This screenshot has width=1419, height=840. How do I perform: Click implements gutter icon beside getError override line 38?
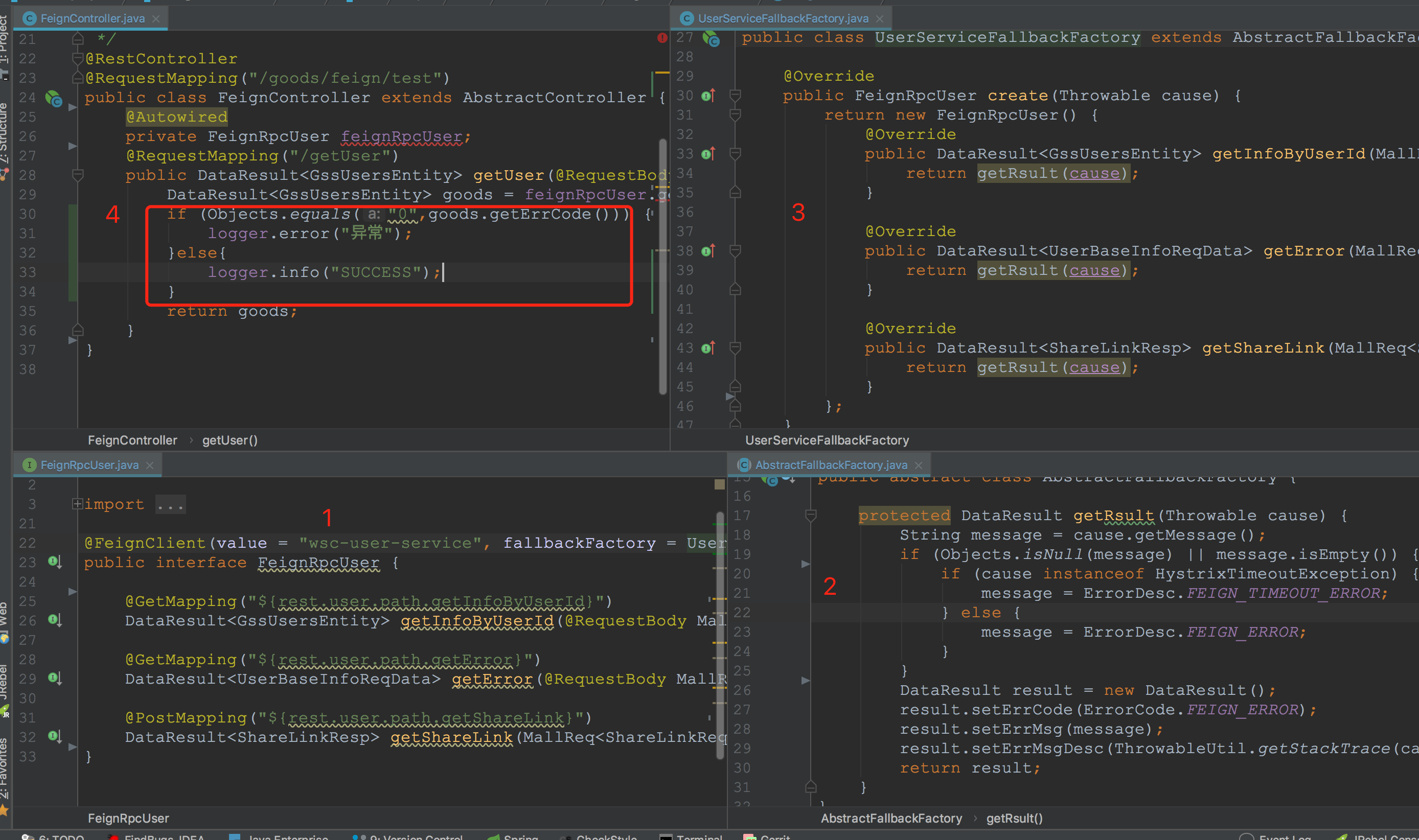[708, 250]
